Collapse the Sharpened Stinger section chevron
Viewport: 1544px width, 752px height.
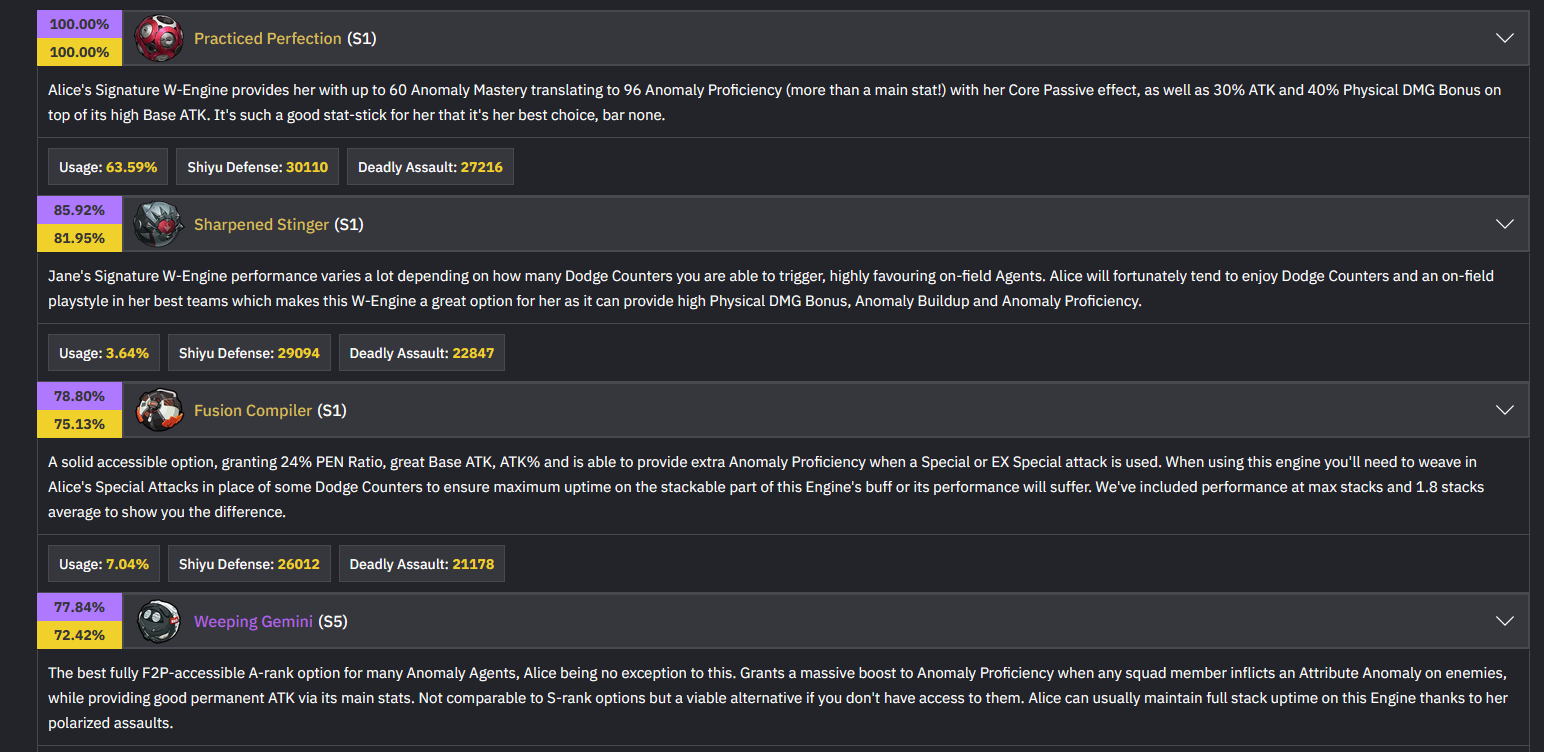pos(1504,224)
